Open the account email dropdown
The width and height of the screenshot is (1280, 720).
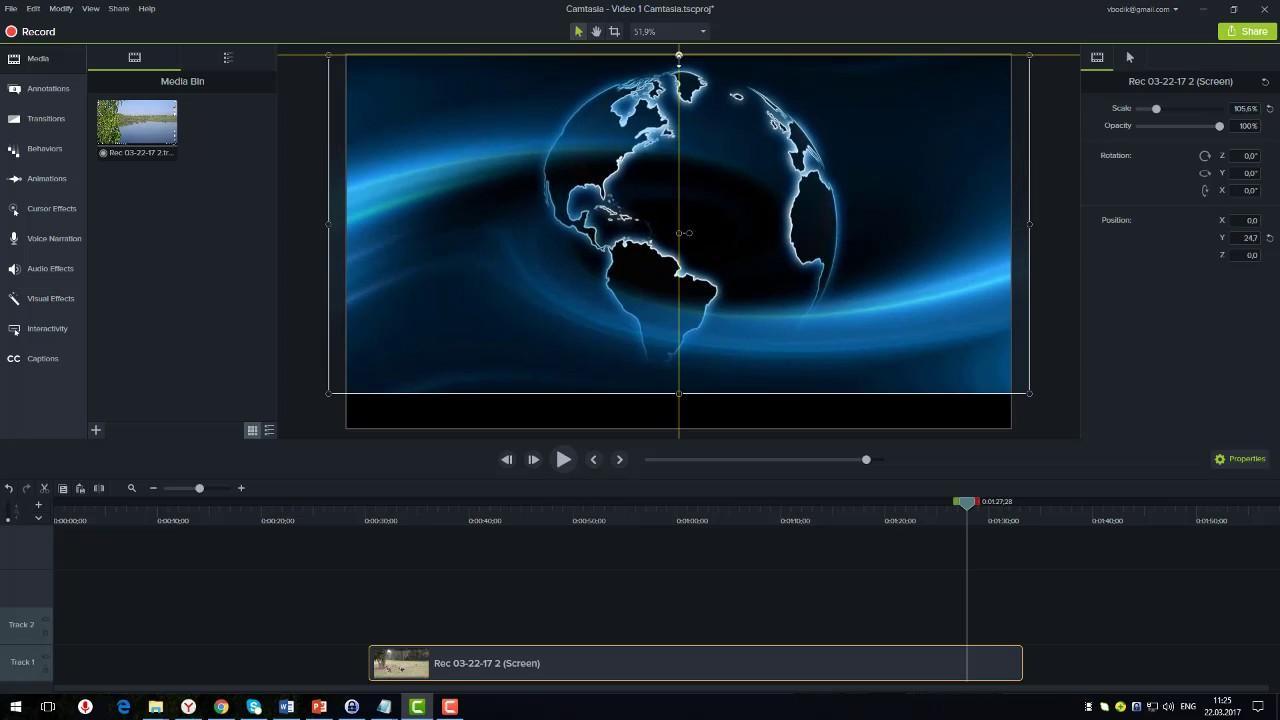1142,9
